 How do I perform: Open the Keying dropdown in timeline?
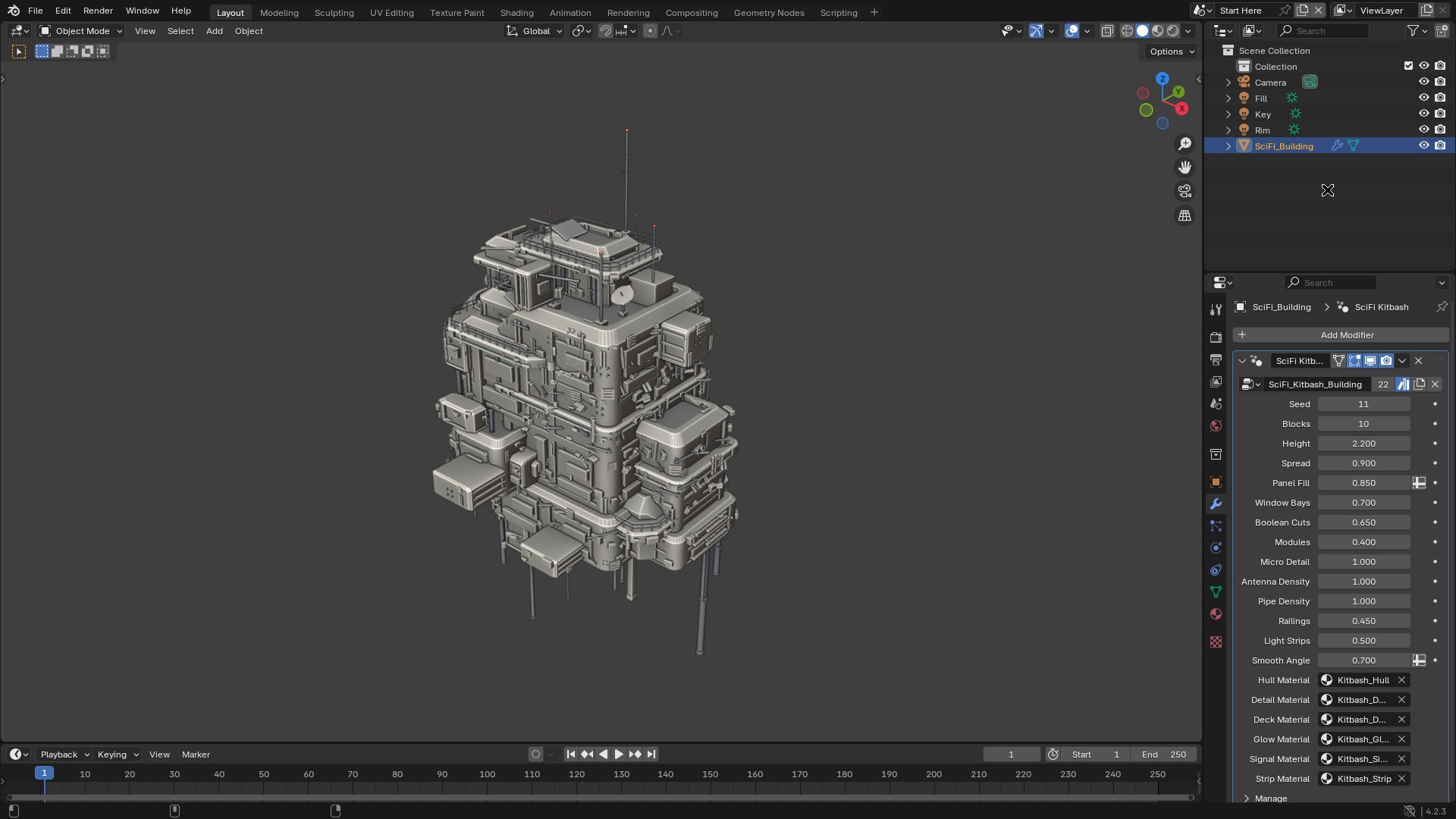tap(118, 755)
